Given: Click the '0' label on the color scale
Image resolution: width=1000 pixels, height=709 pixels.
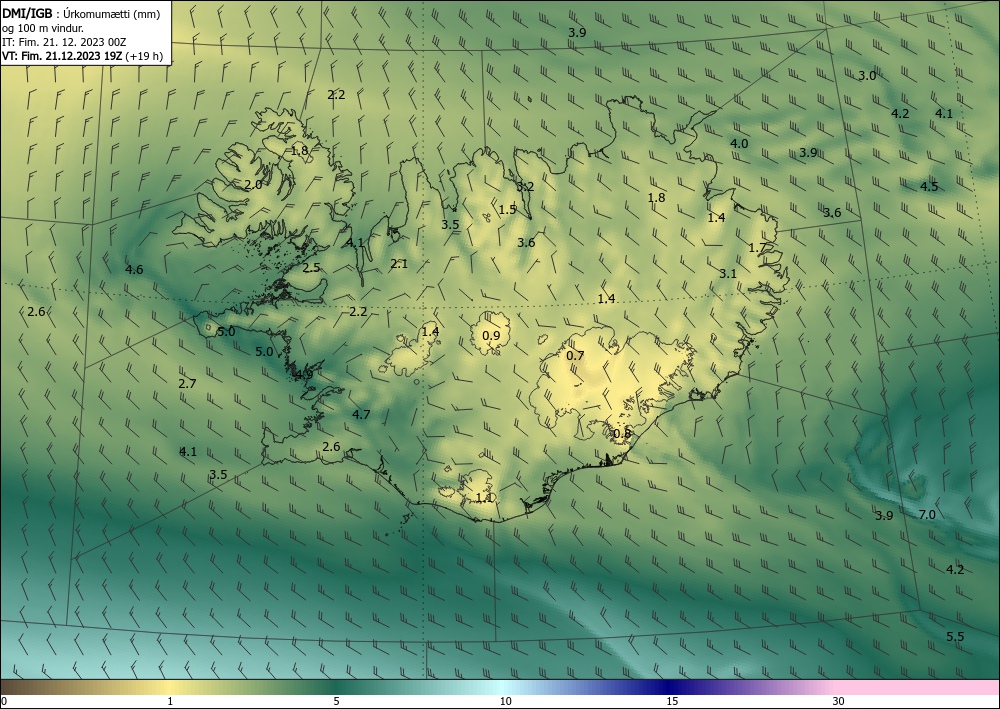Looking at the screenshot, I should (x=4, y=701).
